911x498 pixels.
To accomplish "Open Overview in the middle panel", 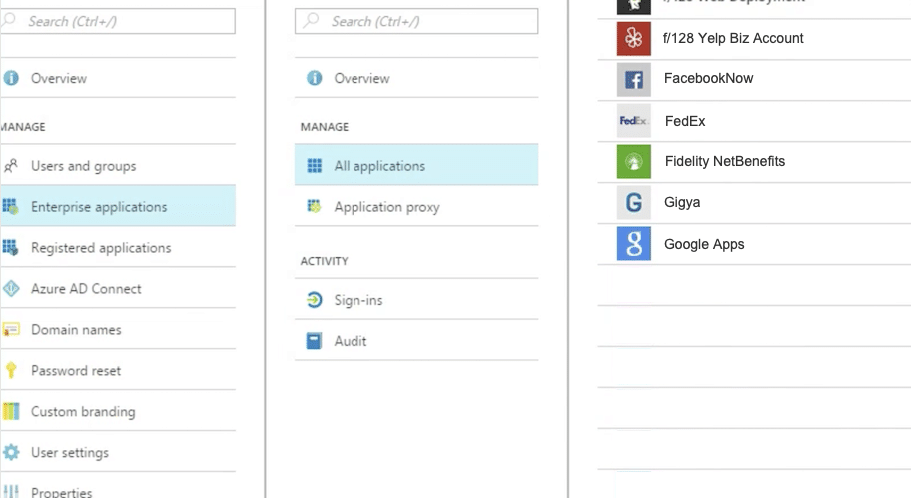I will tap(416, 78).
